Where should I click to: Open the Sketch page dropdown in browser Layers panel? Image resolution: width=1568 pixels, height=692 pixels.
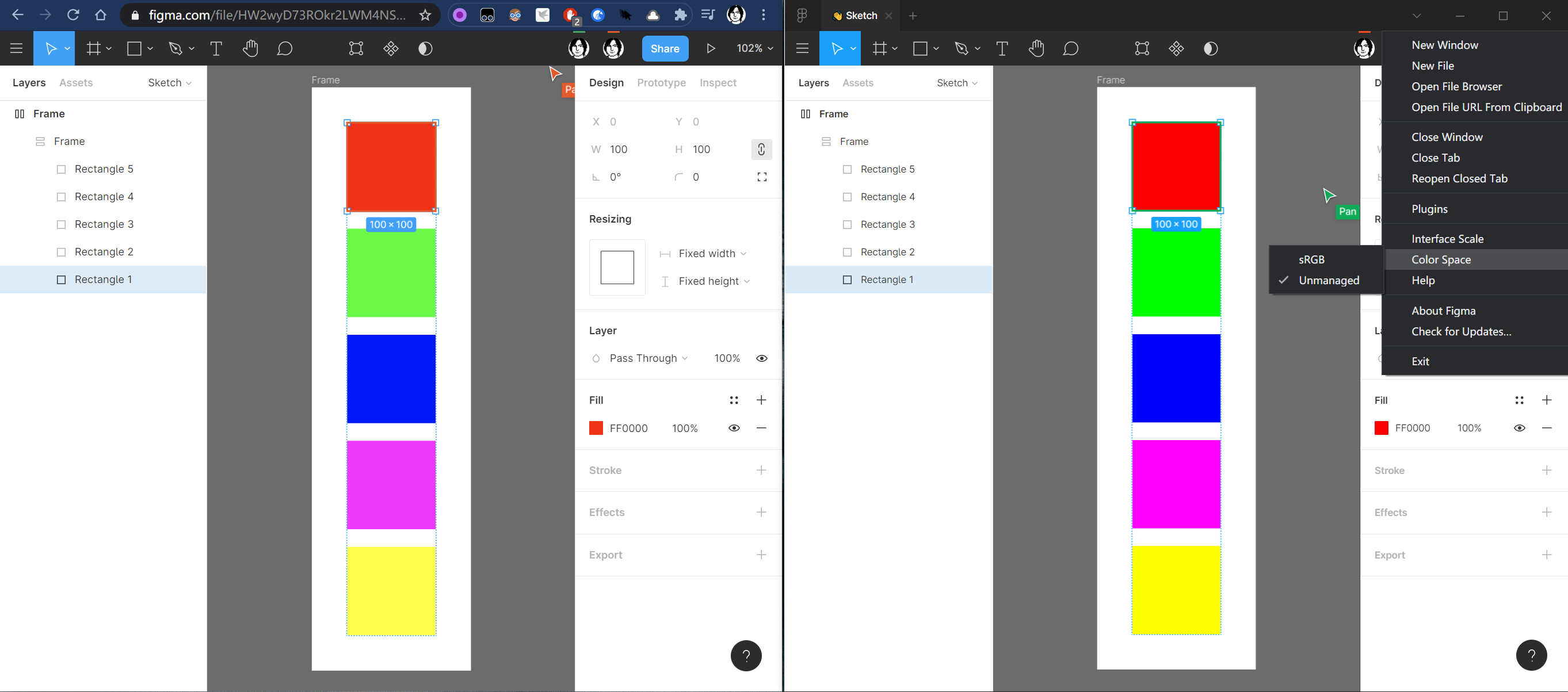click(x=170, y=83)
